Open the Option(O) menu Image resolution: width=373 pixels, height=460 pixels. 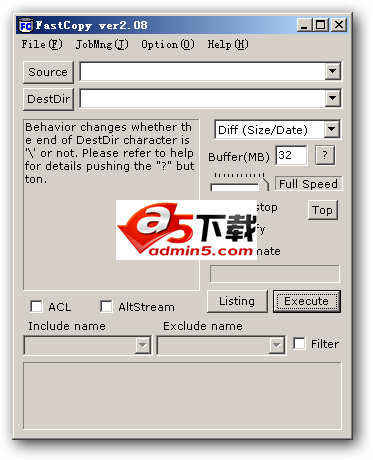point(168,44)
